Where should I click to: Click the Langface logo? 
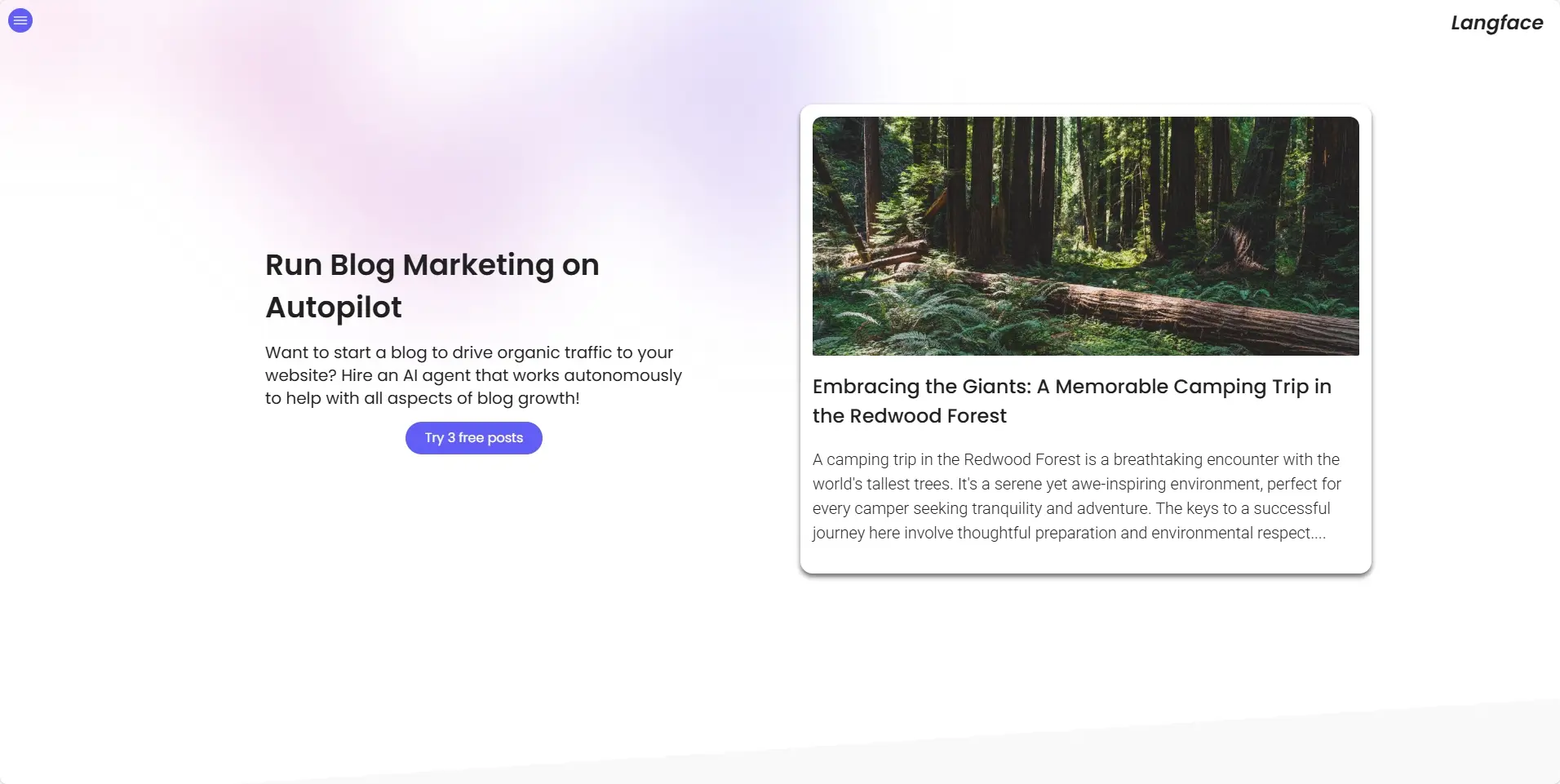coord(1496,23)
